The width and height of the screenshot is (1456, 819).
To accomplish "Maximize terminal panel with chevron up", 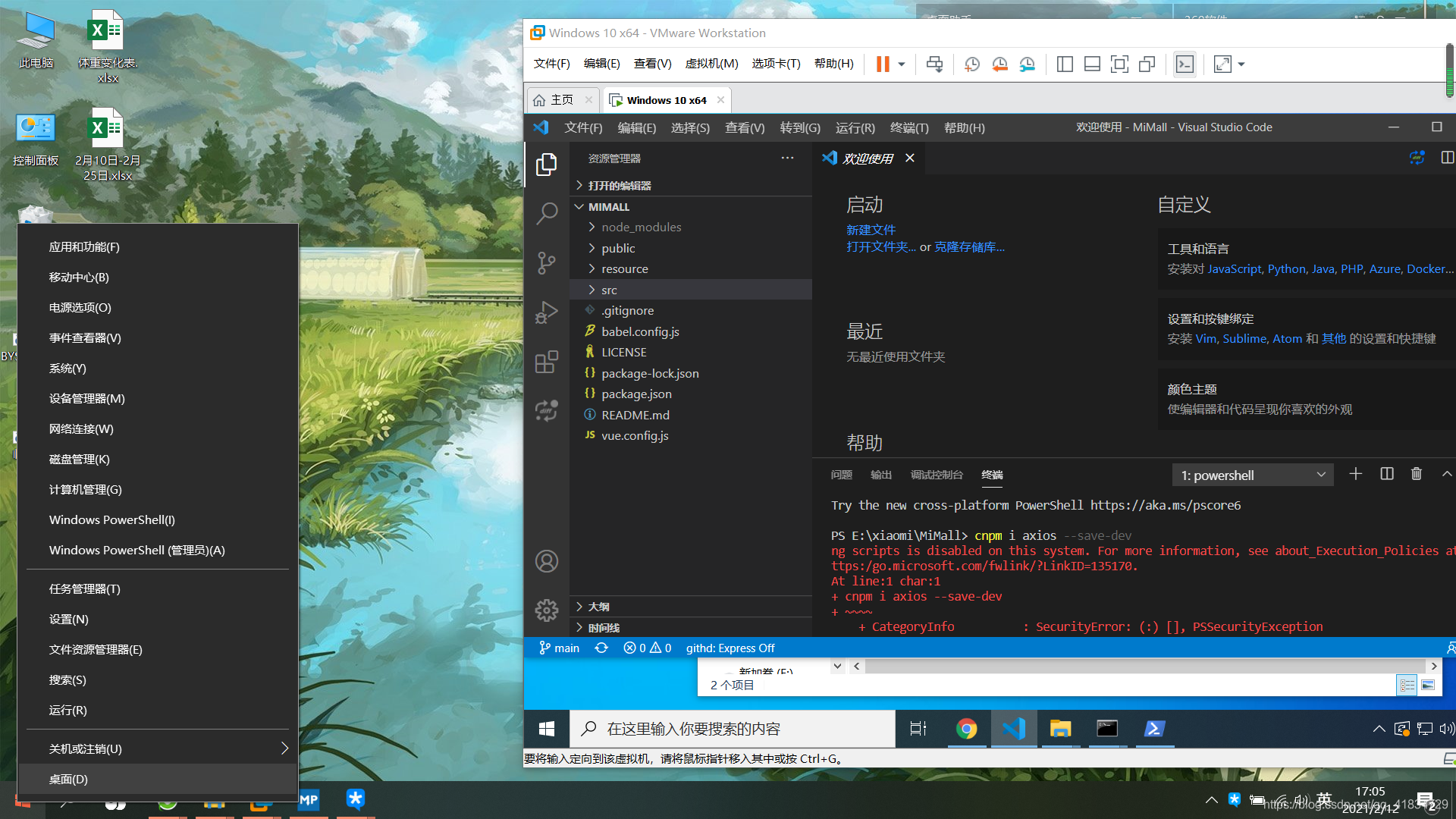I will click(x=1446, y=475).
